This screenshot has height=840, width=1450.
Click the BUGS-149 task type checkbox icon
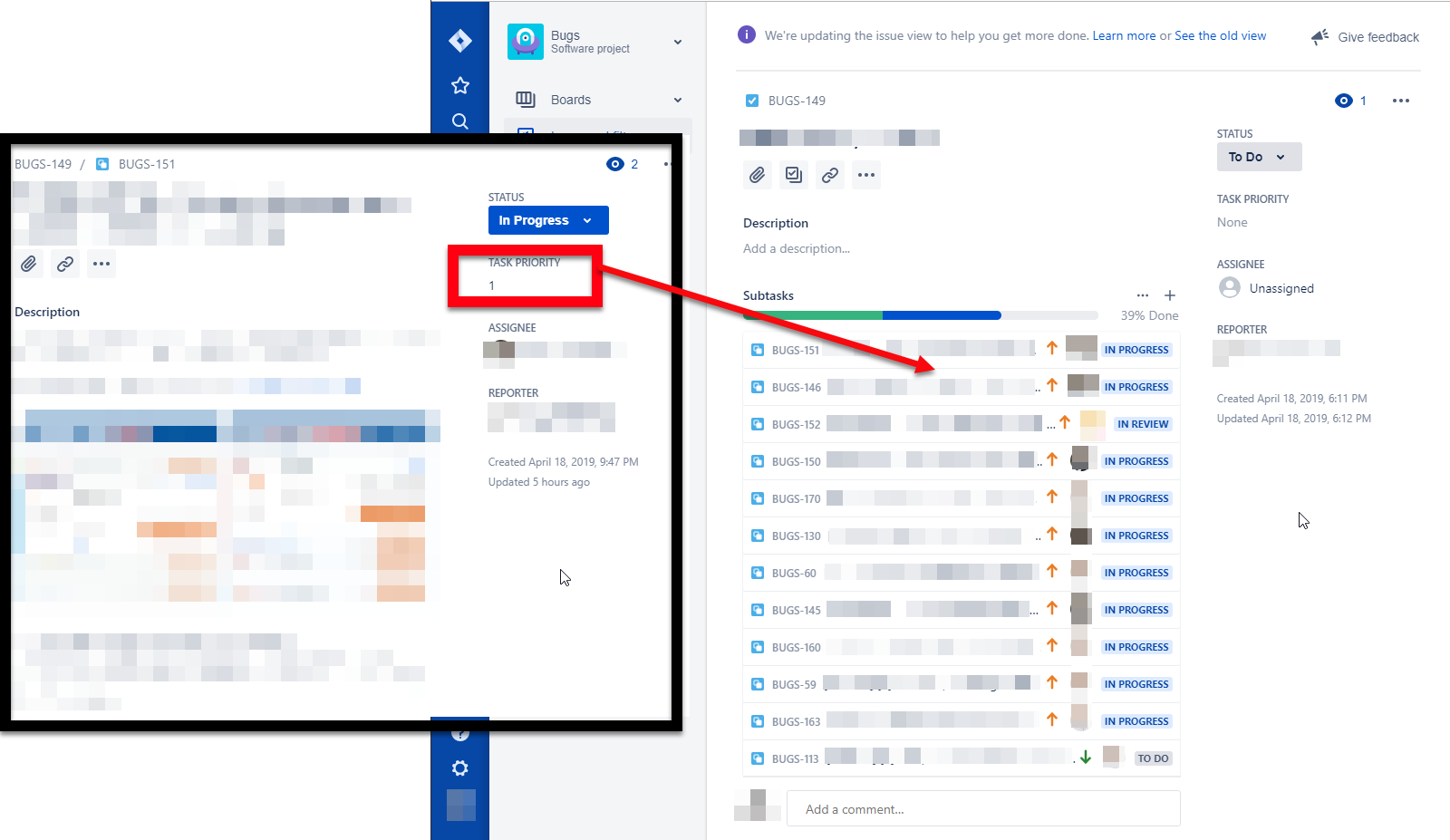tap(752, 101)
